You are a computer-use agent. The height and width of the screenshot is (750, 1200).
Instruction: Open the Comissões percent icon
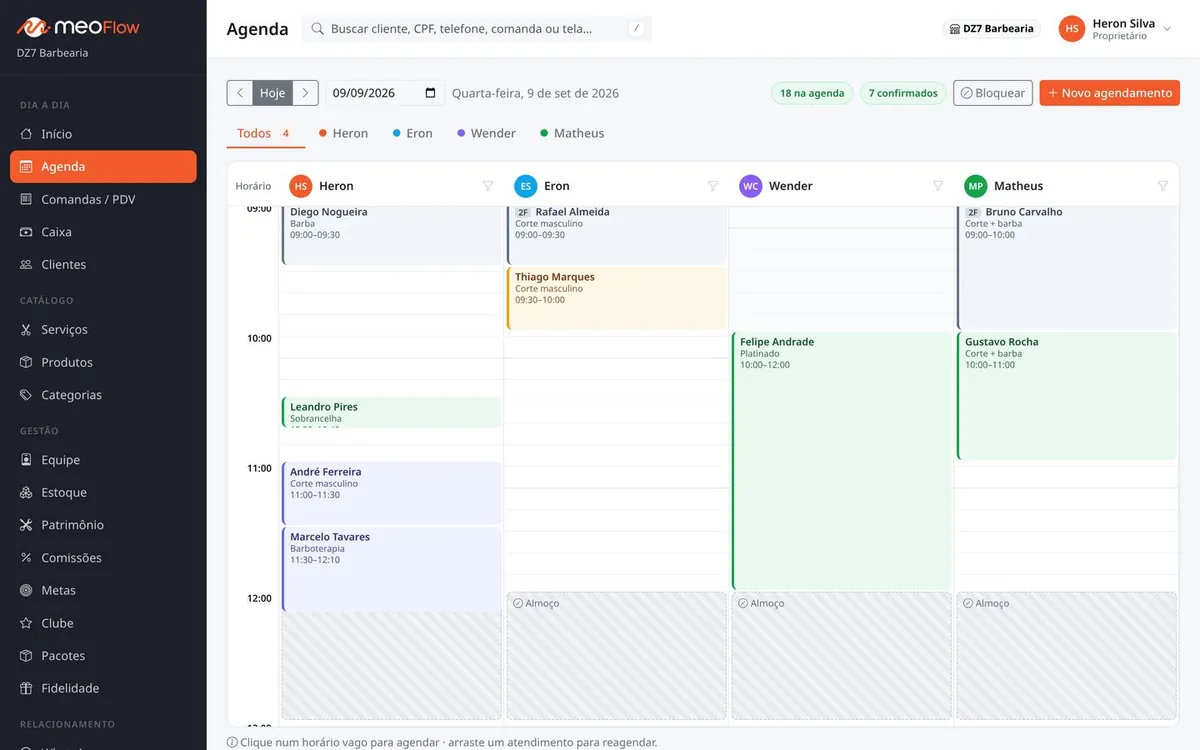[x=27, y=558]
